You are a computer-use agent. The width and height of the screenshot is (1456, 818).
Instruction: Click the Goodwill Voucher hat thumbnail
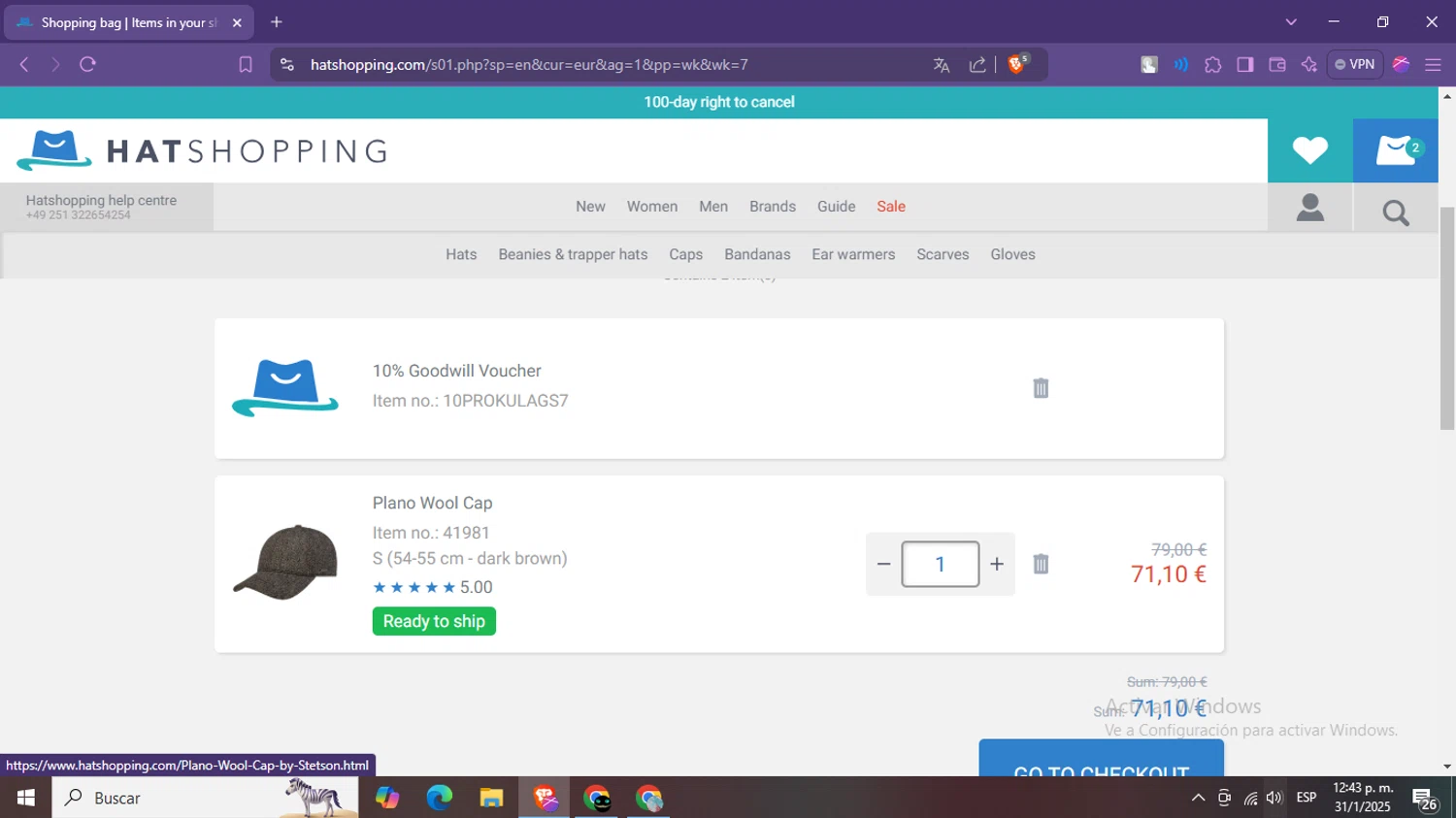point(285,387)
